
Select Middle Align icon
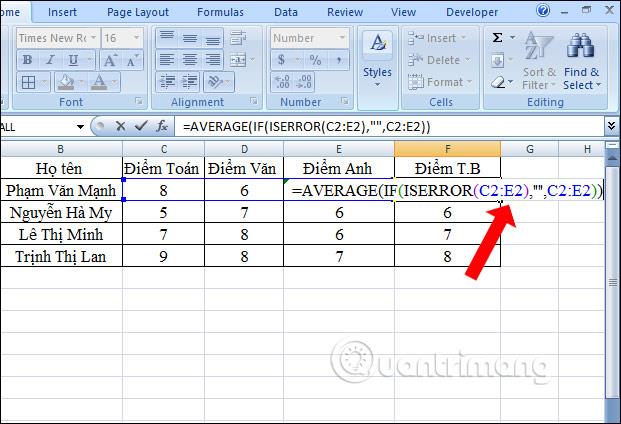190,38
